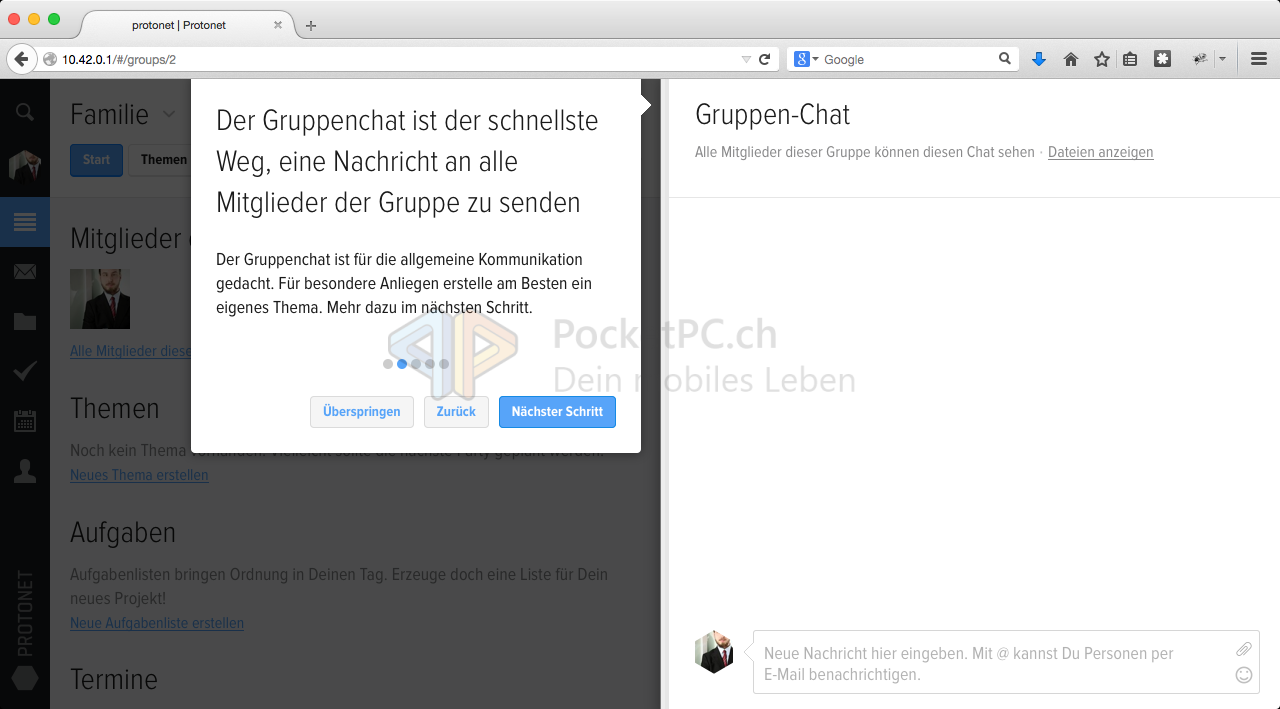Click the search icon in Protonet sidebar
This screenshot has width=1280, height=709.
(x=24, y=113)
